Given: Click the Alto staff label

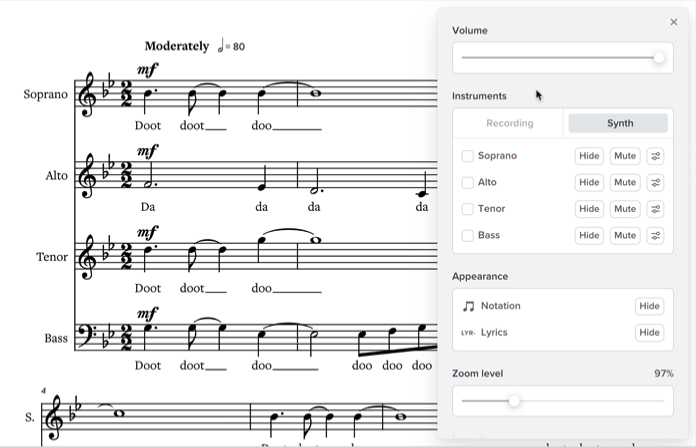Looking at the screenshot, I should (56, 176).
